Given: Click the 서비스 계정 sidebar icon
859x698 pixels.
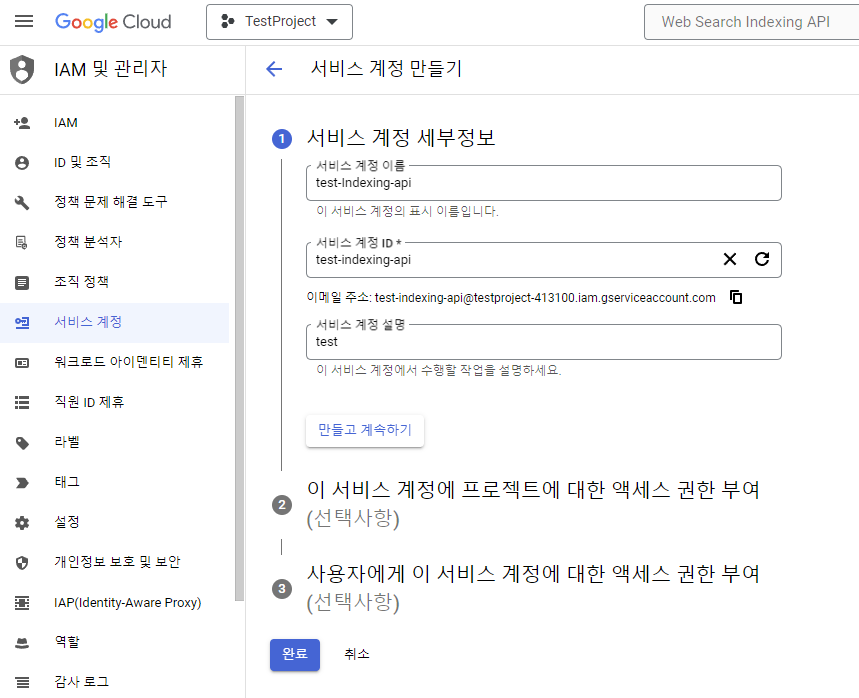Looking at the screenshot, I should coord(22,323).
